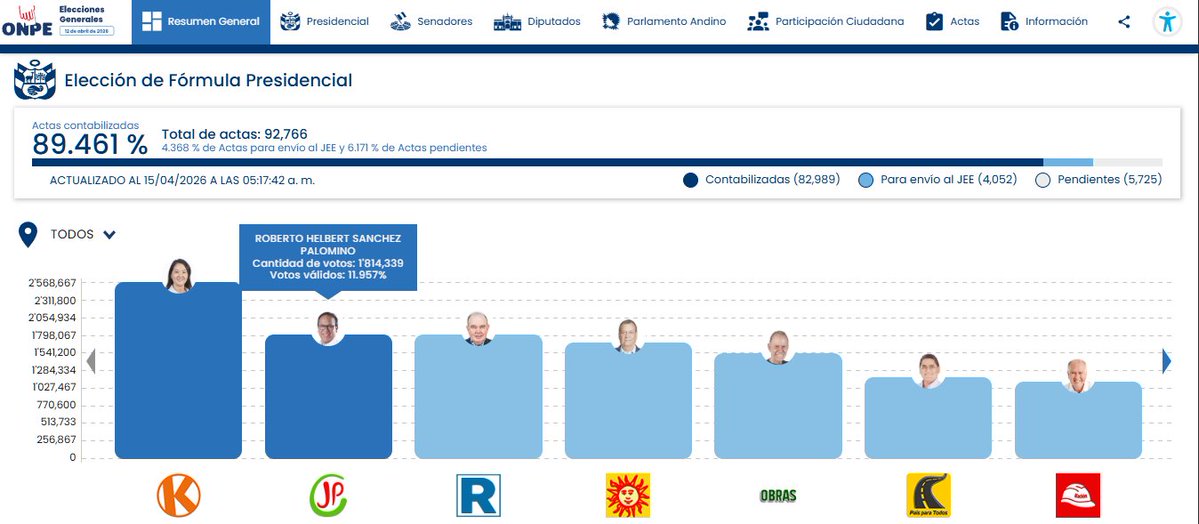Click the Roberto Helbert Sanchez Palomino tooltip
This screenshot has height=524, width=1199.
coord(328,257)
